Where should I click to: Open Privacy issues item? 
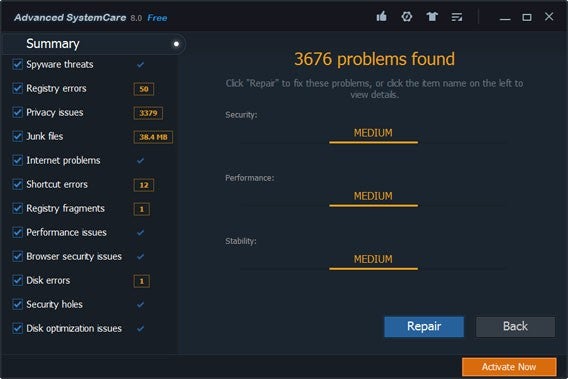[x=54, y=113]
